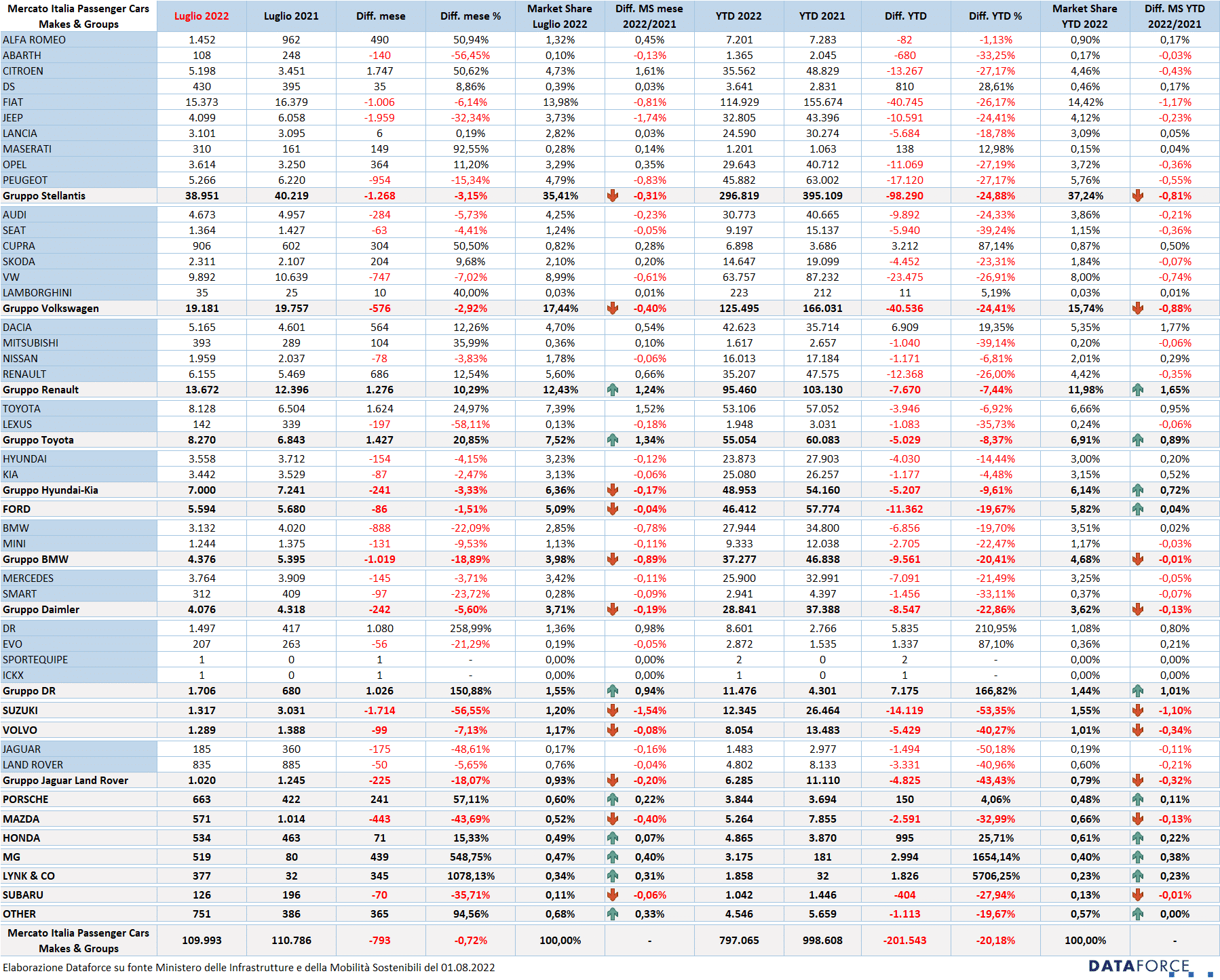
Task: Click the green up arrow in PORSCHE monthly share
Action: (x=613, y=800)
